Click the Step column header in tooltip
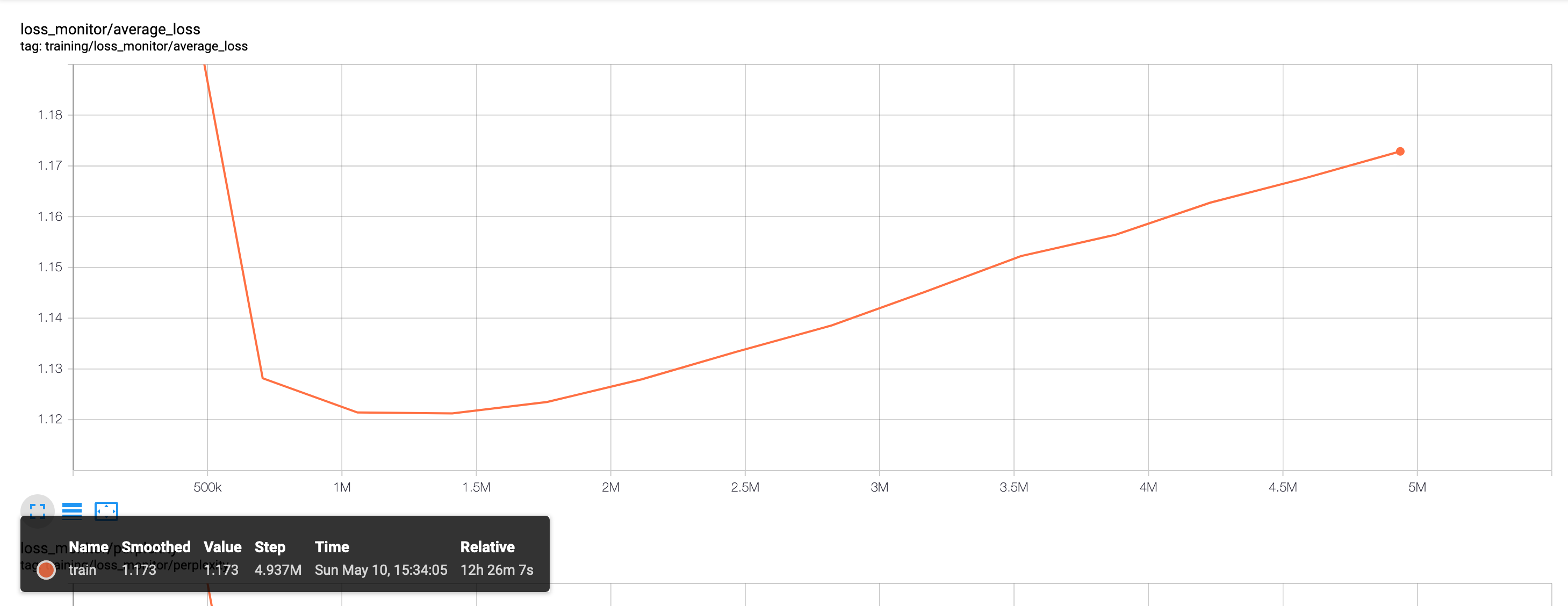The height and width of the screenshot is (606, 1568). [270, 547]
